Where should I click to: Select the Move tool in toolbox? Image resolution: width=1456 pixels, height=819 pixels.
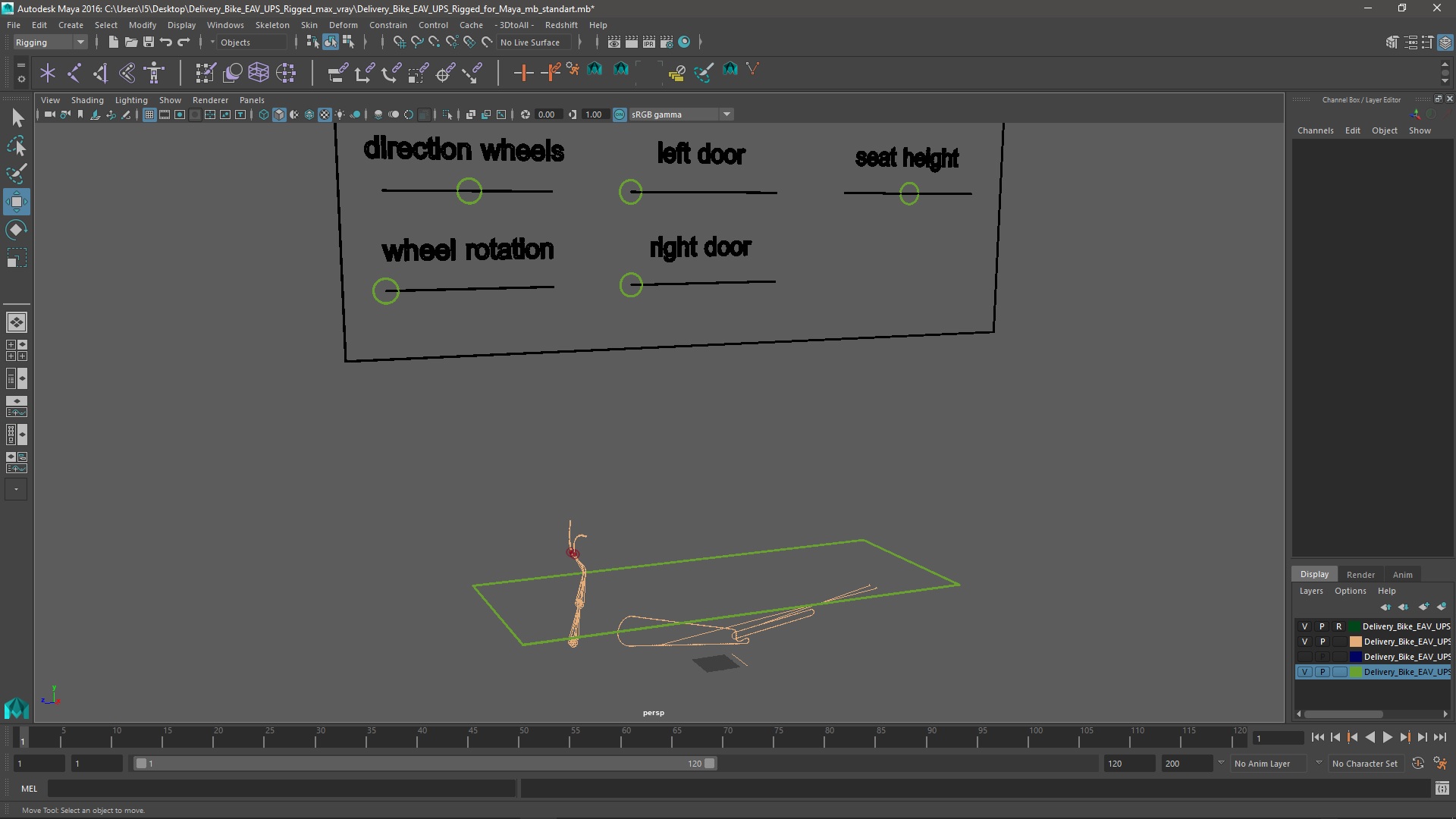[16, 202]
